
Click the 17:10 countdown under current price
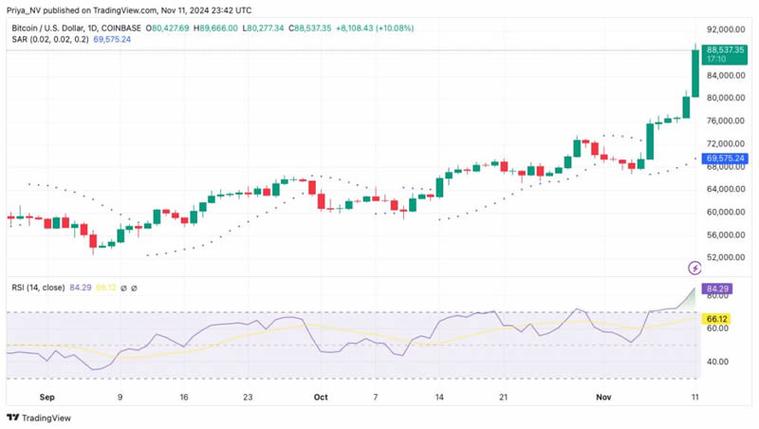pyautogui.click(x=716, y=59)
